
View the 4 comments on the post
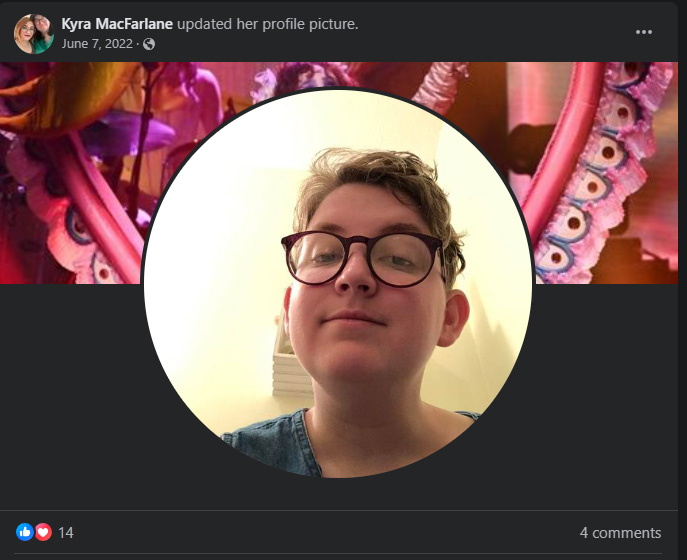pos(620,533)
